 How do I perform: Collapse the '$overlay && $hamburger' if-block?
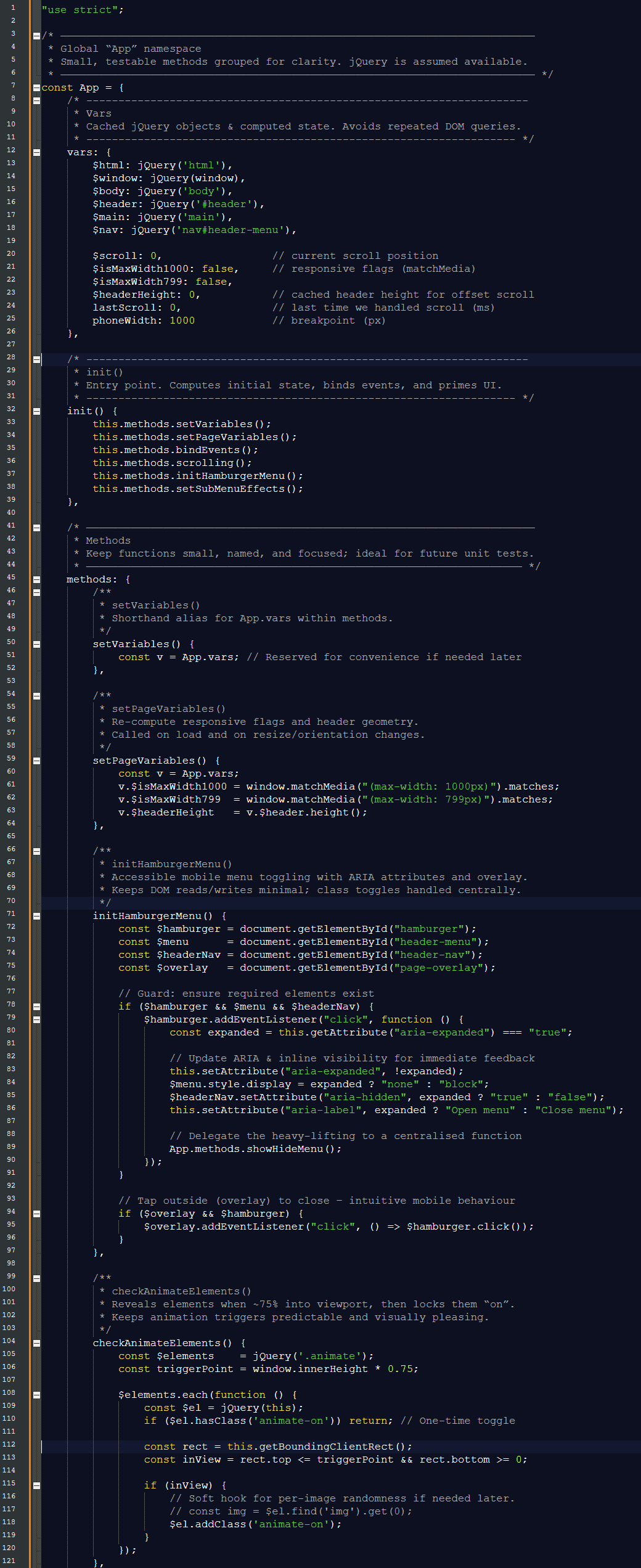click(36, 1214)
